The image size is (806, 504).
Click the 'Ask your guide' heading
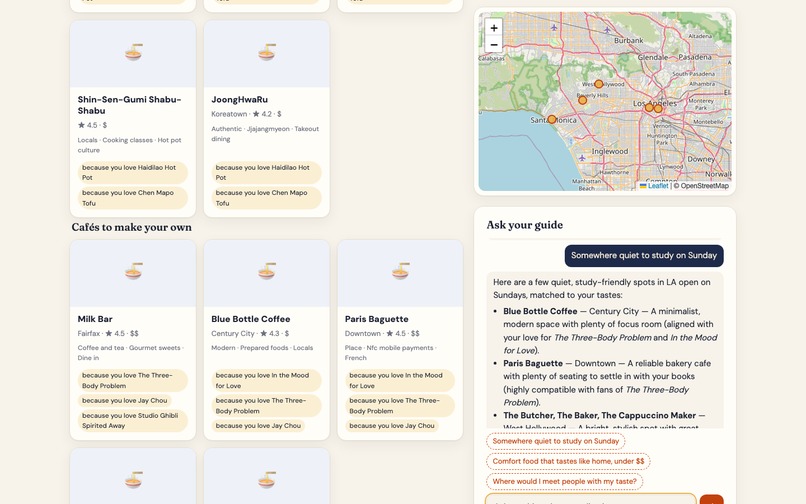pos(525,225)
